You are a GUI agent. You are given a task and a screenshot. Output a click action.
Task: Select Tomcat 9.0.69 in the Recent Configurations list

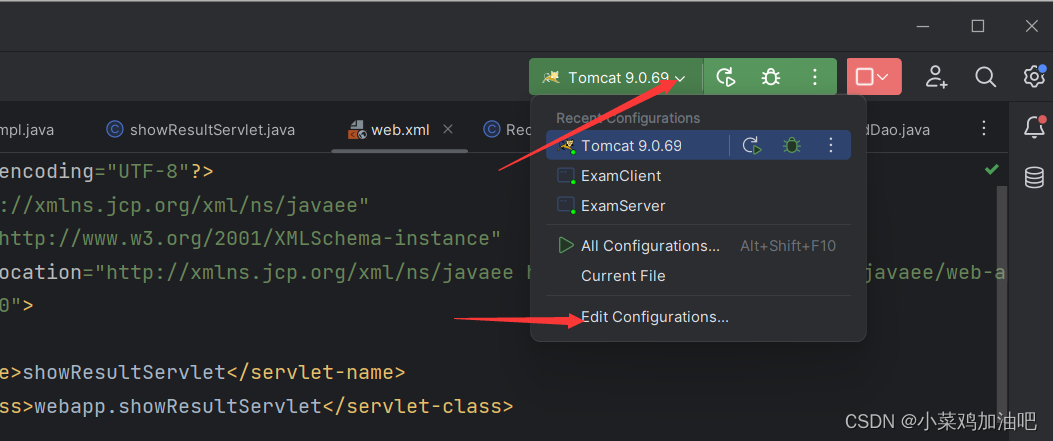[x=698, y=145]
